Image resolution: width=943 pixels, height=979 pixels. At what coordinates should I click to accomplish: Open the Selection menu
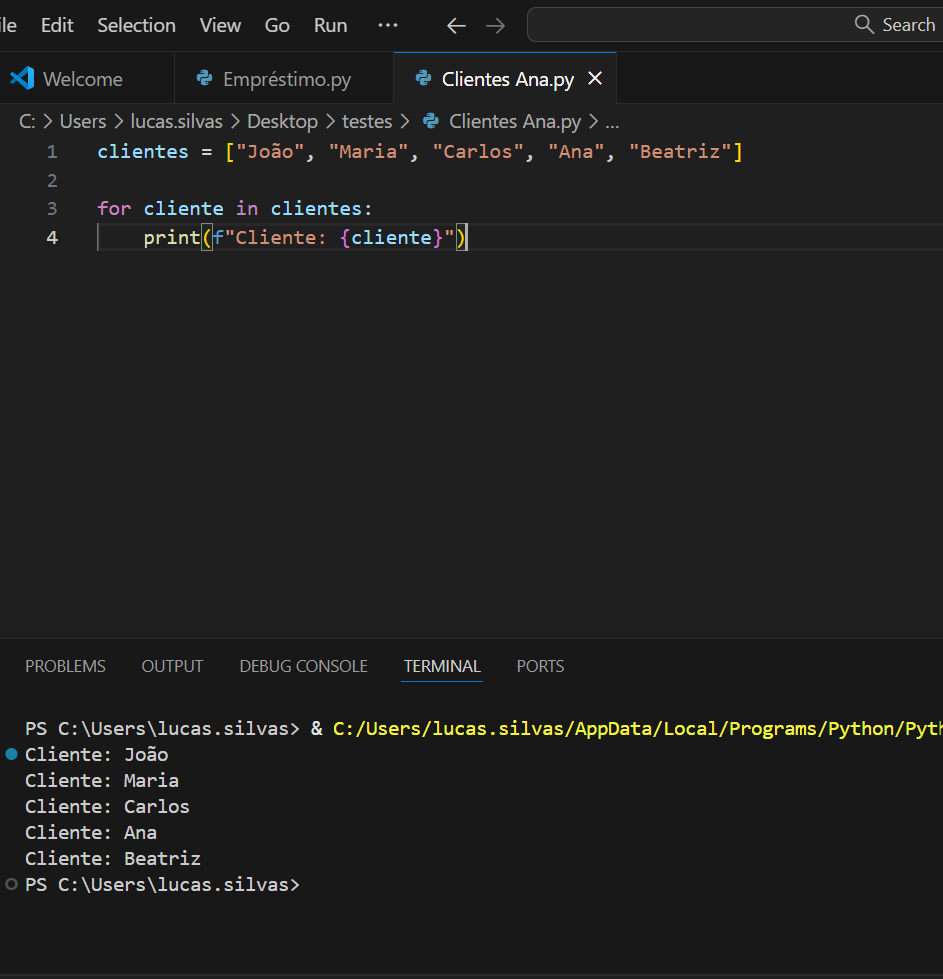tap(136, 25)
